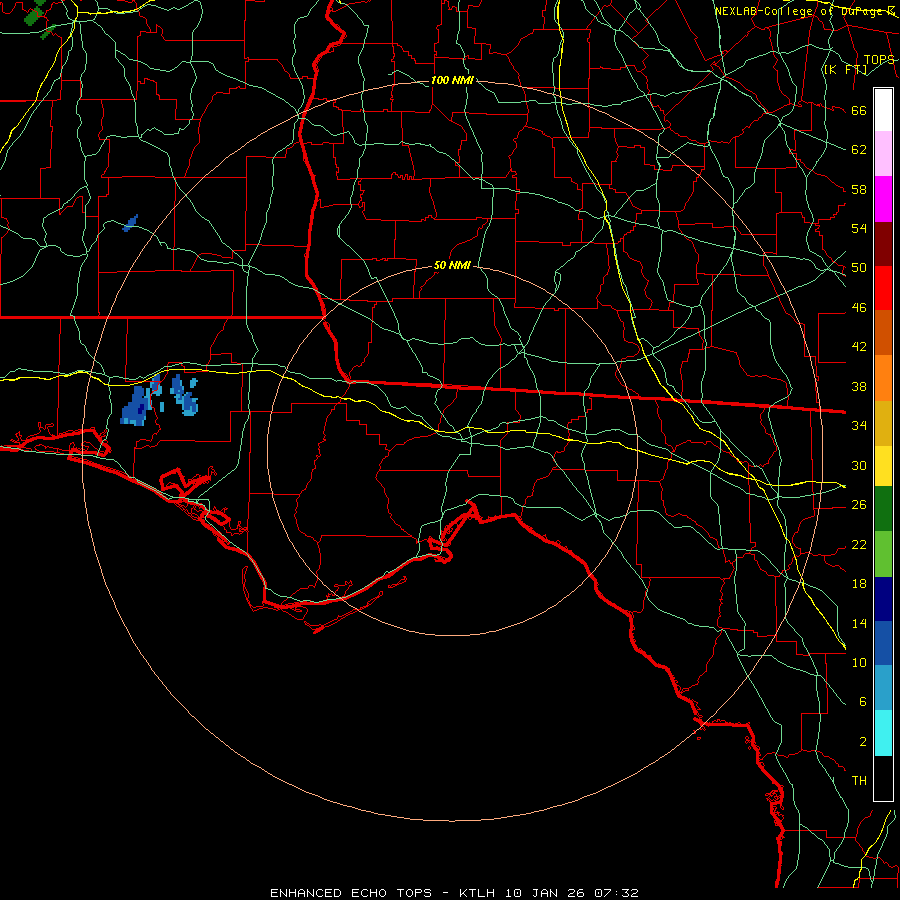The width and height of the screenshot is (900, 900).
Task: Click the maroon band of the legend
Action: (x=883, y=244)
